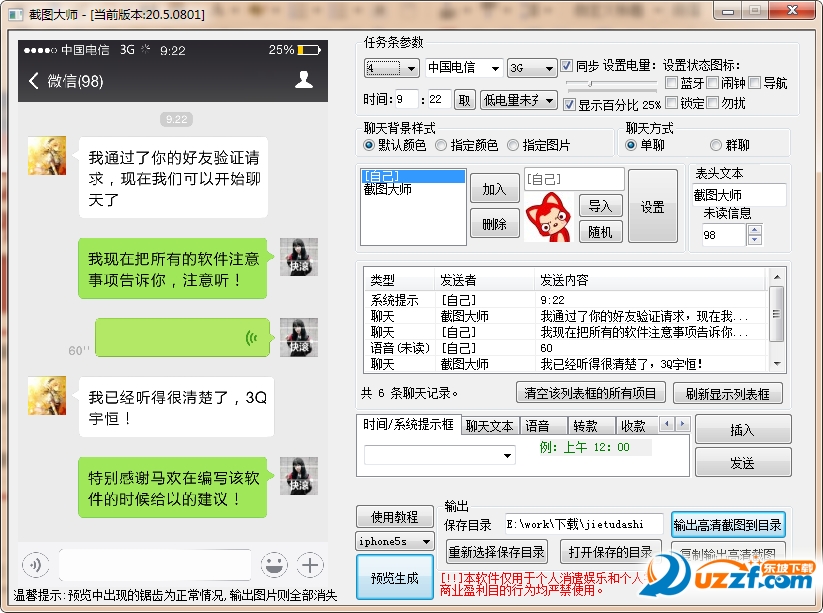Image resolution: width=823 pixels, height=613 pixels.
Task: Click the 预览生成 button
Action: point(395,577)
